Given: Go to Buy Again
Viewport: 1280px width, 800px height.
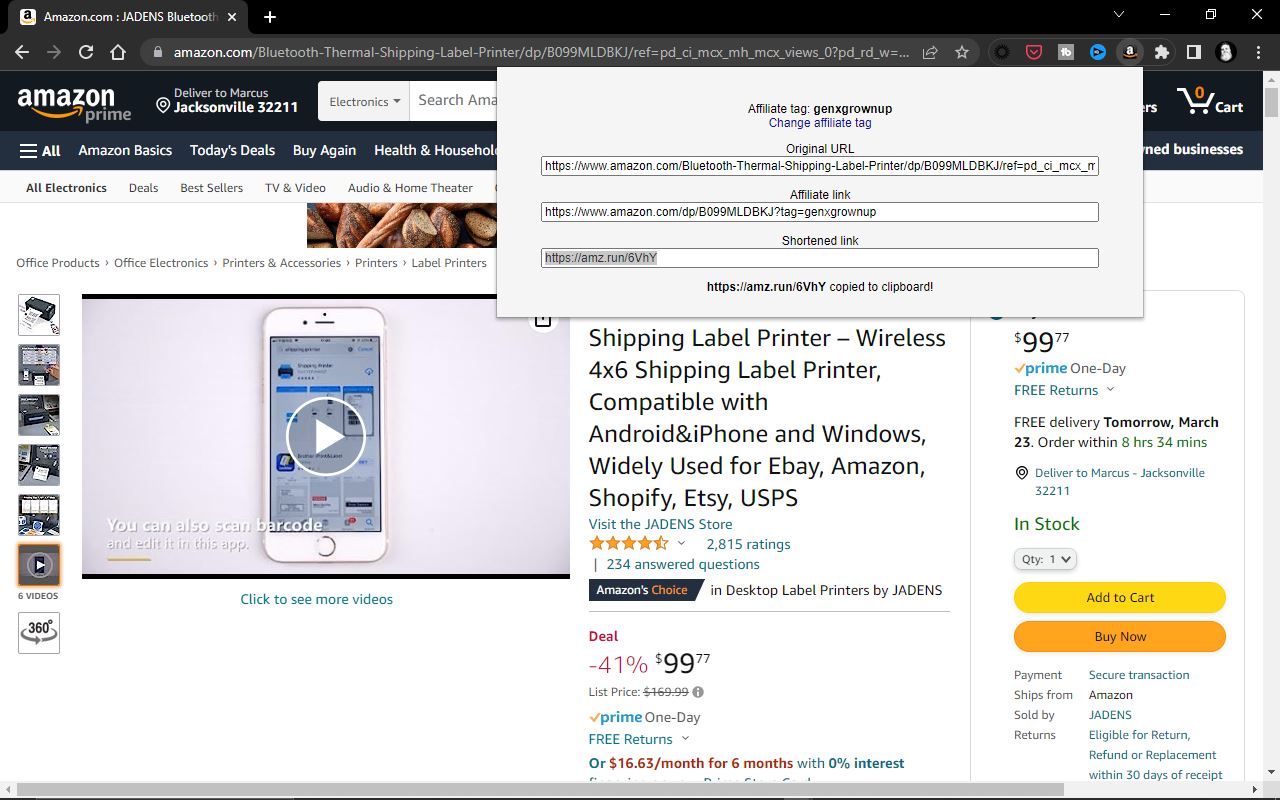Looking at the screenshot, I should click(324, 150).
